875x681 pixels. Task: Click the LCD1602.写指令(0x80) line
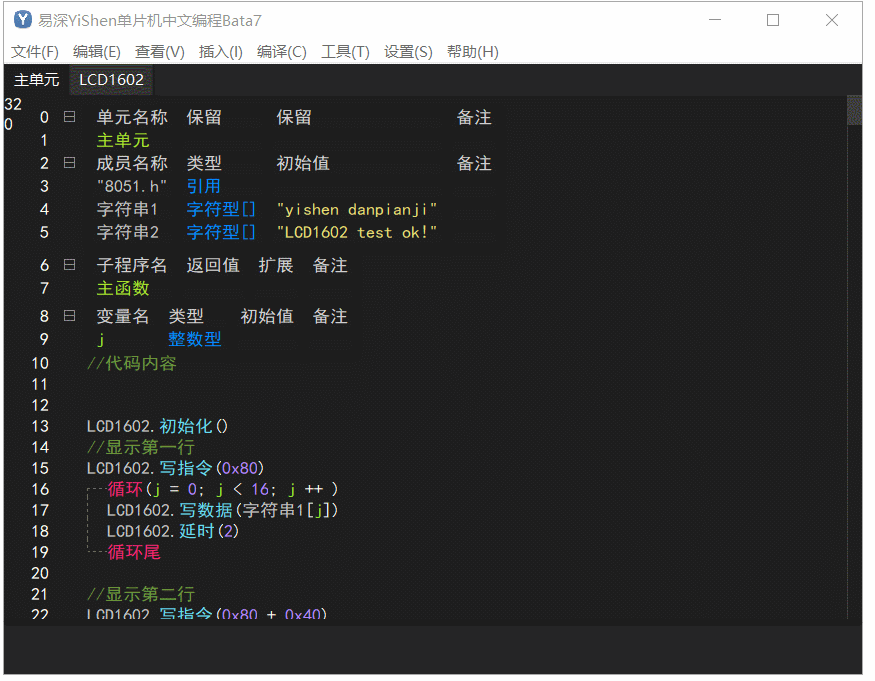click(x=175, y=468)
